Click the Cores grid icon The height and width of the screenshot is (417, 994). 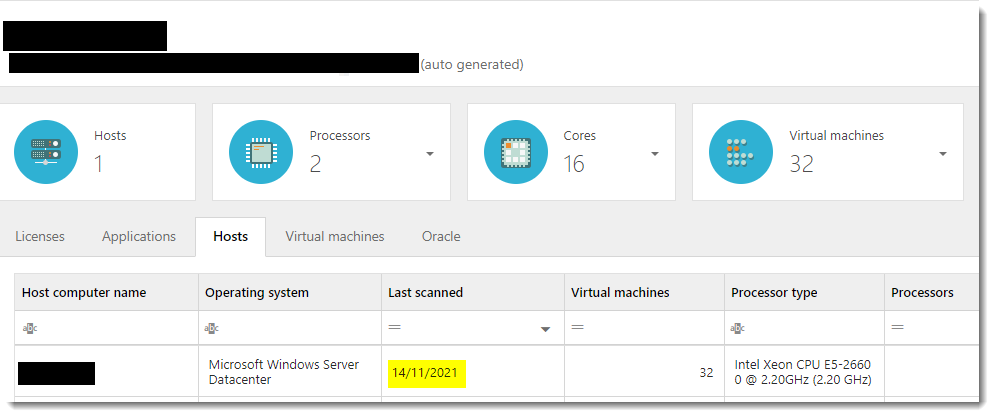pos(515,153)
